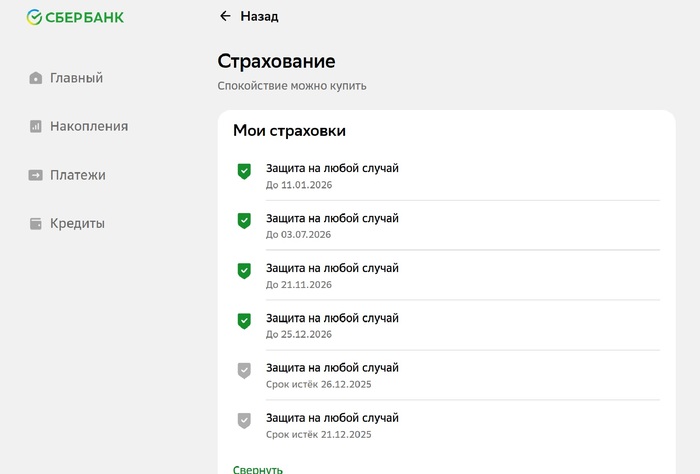Go back using the Назад link

click(259, 16)
